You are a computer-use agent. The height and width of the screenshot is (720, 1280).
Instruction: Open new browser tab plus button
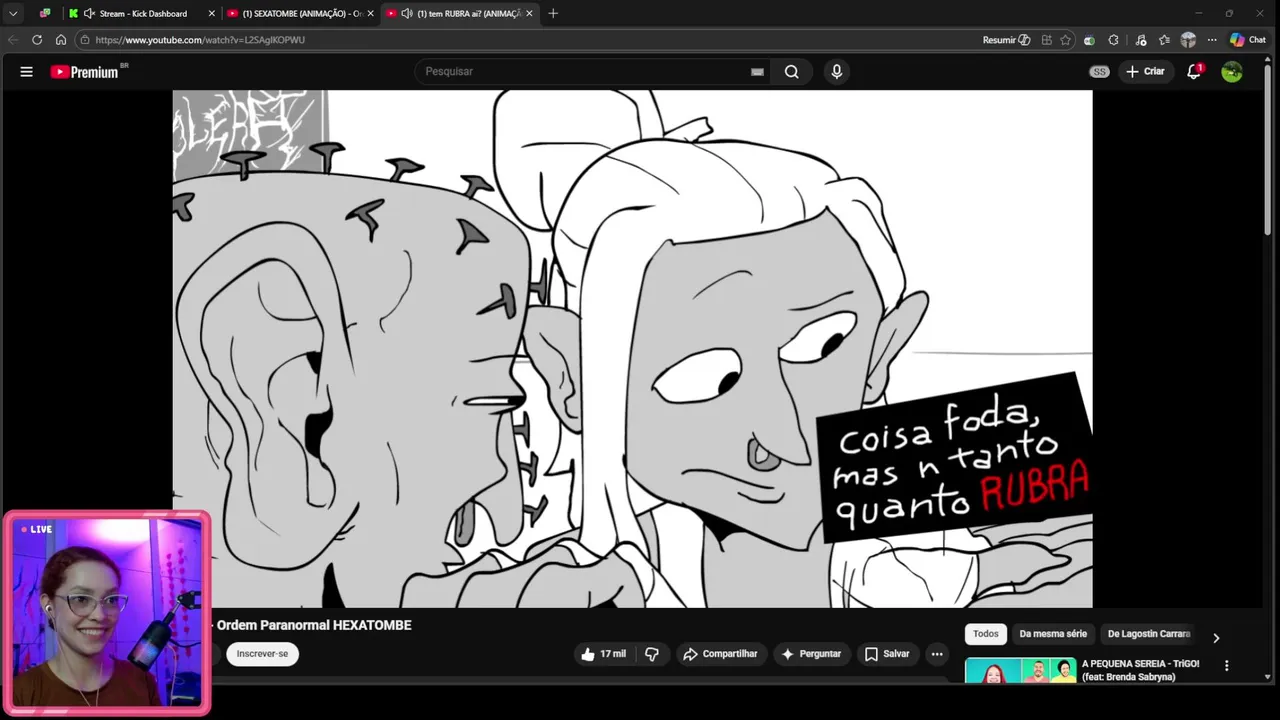click(553, 13)
